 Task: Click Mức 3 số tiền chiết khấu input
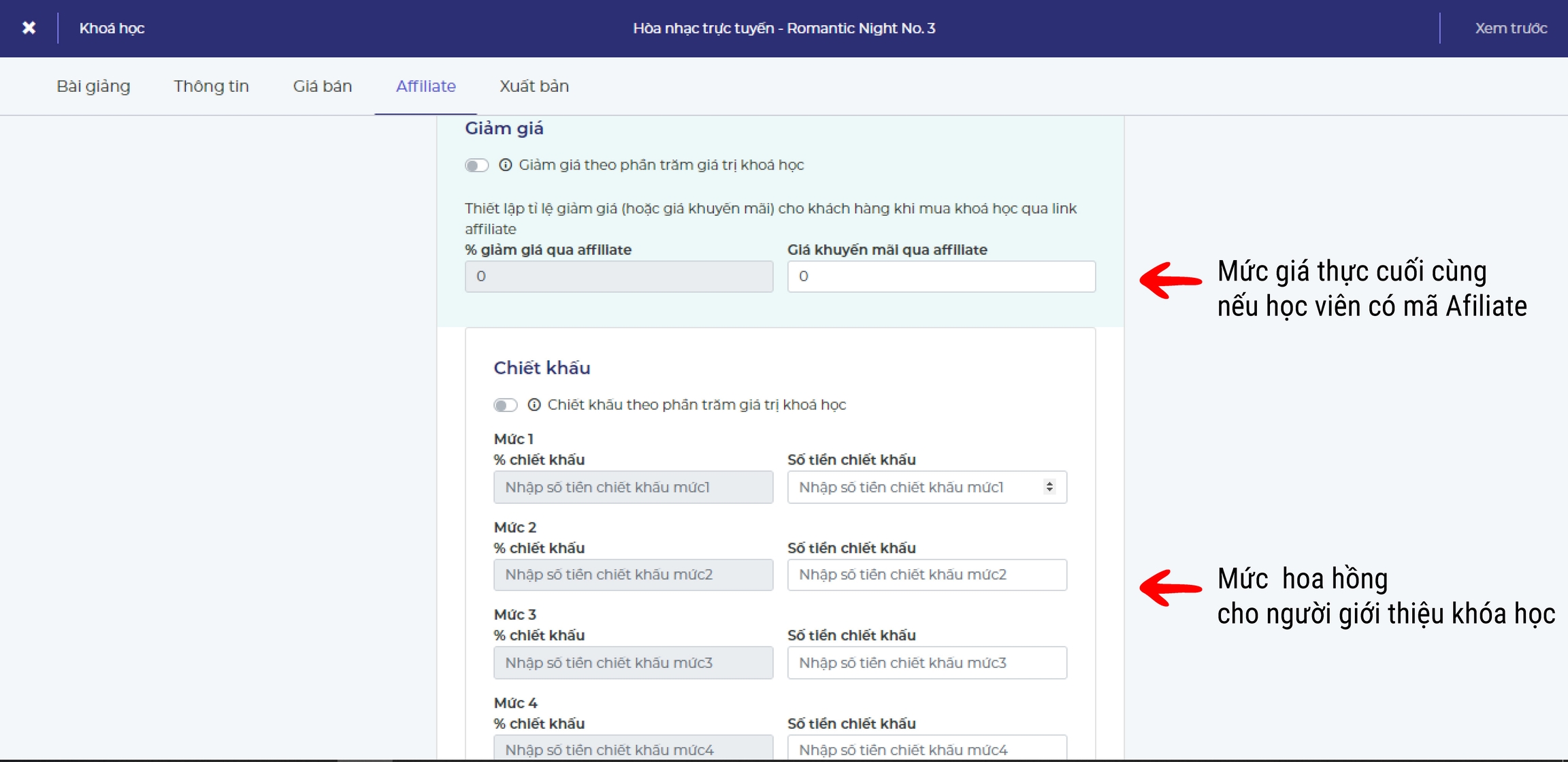[x=926, y=663]
